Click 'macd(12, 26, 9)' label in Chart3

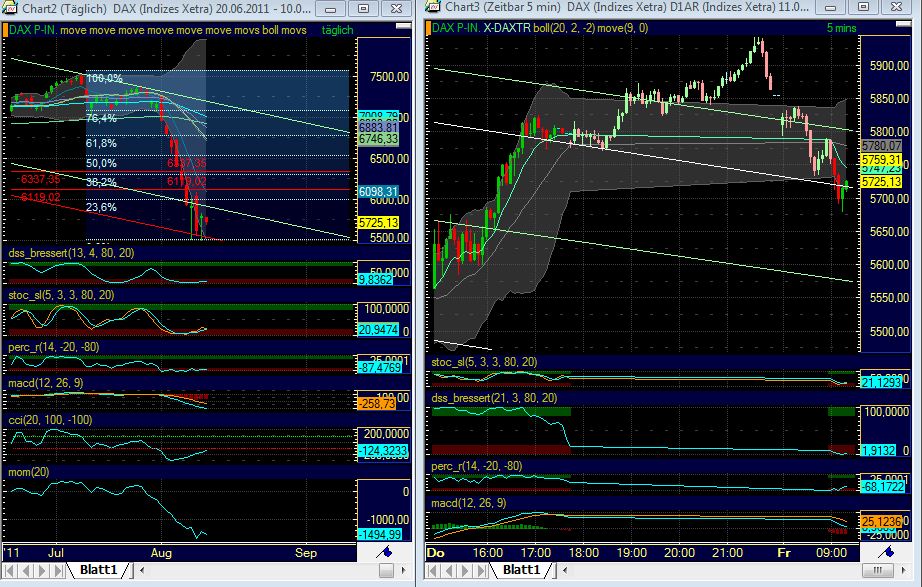point(469,503)
